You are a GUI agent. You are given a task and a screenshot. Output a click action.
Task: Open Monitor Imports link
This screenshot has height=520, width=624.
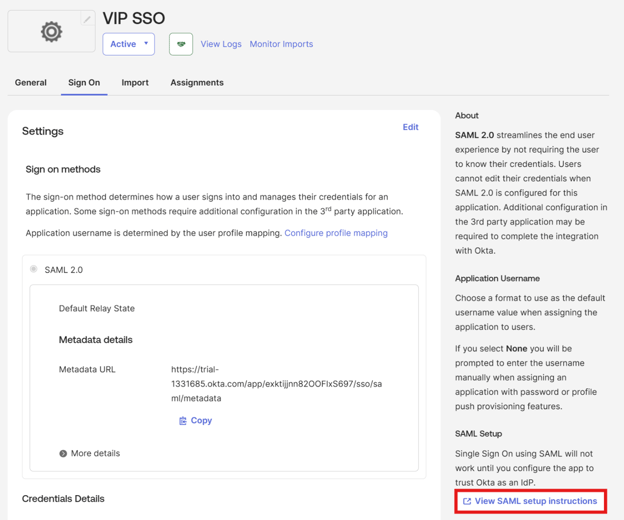click(x=281, y=44)
